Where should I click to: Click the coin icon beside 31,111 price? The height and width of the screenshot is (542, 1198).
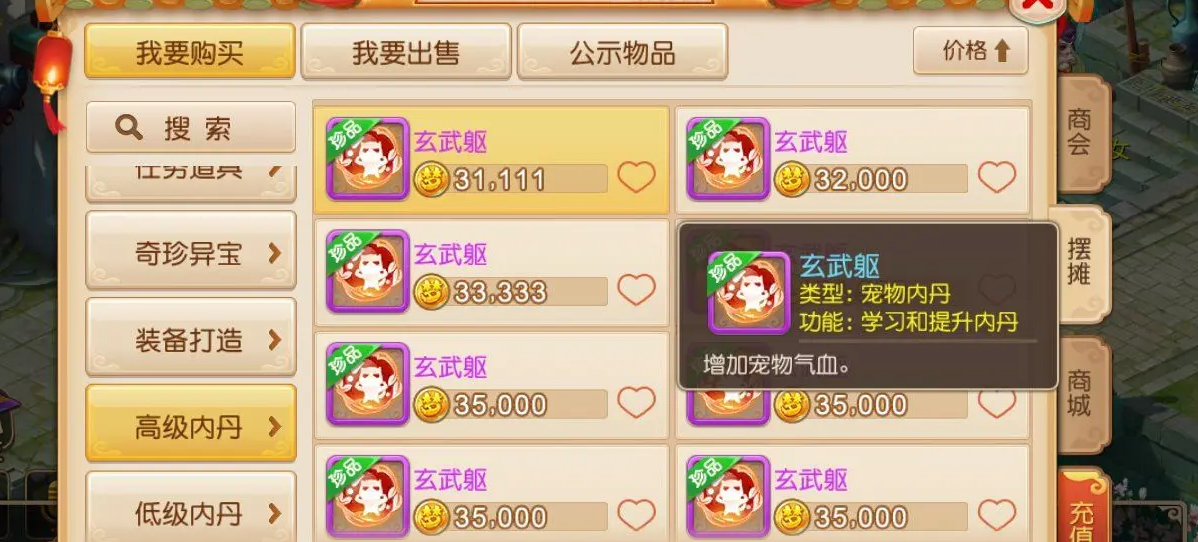click(x=431, y=180)
